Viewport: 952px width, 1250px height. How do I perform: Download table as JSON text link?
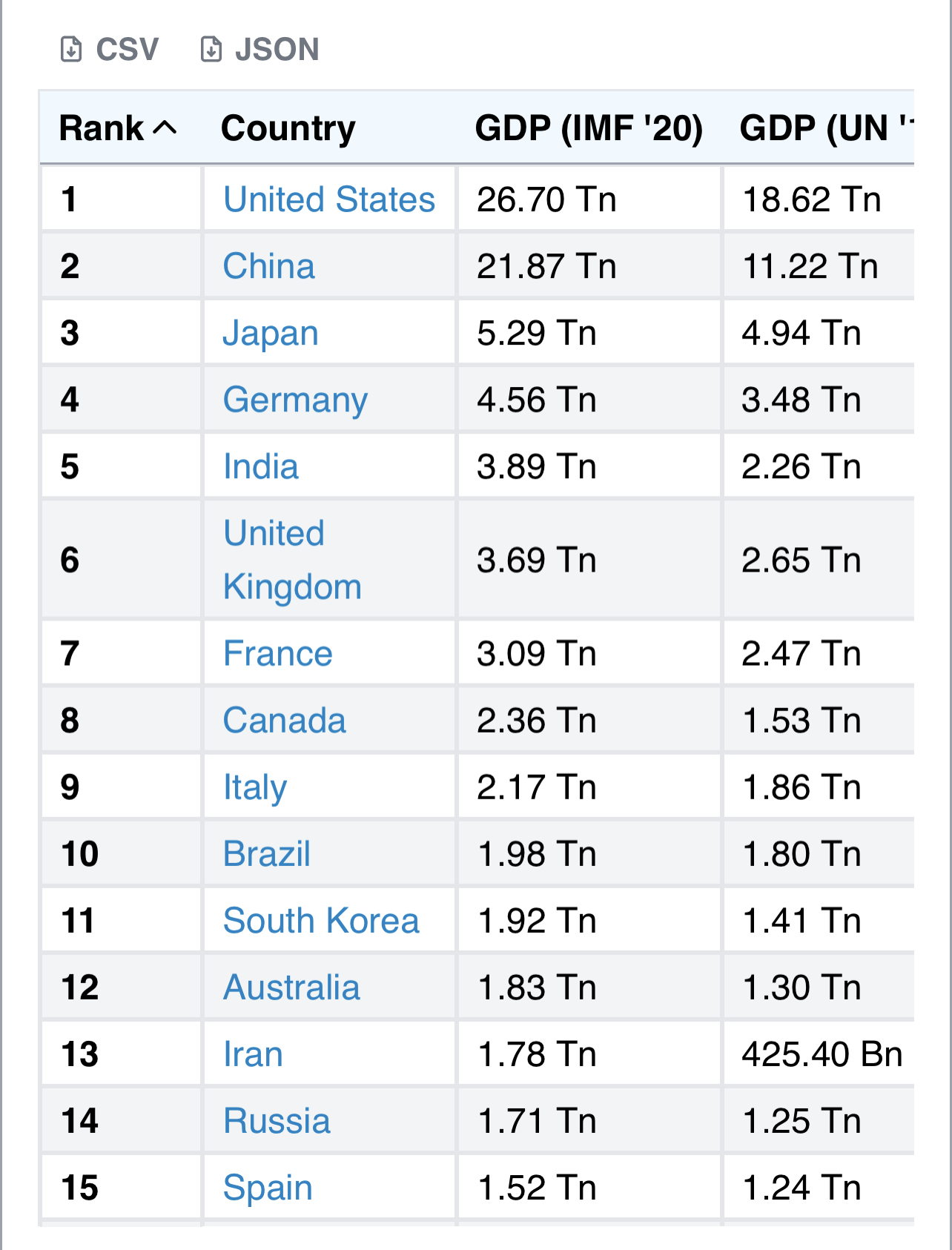click(x=277, y=50)
